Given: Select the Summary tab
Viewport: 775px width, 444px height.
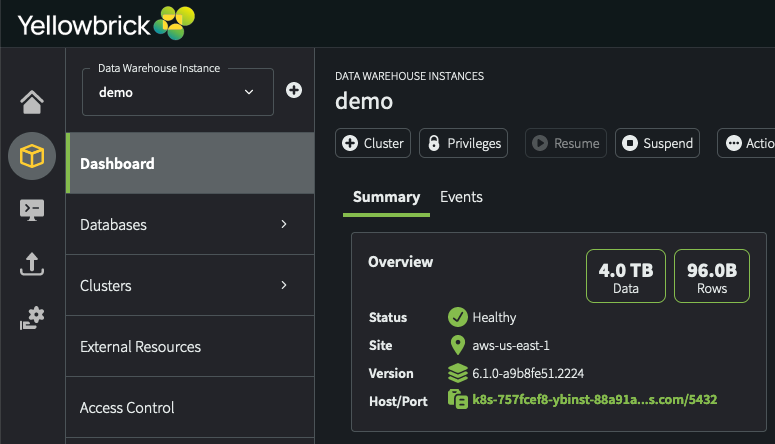Looking at the screenshot, I should tap(386, 197).
